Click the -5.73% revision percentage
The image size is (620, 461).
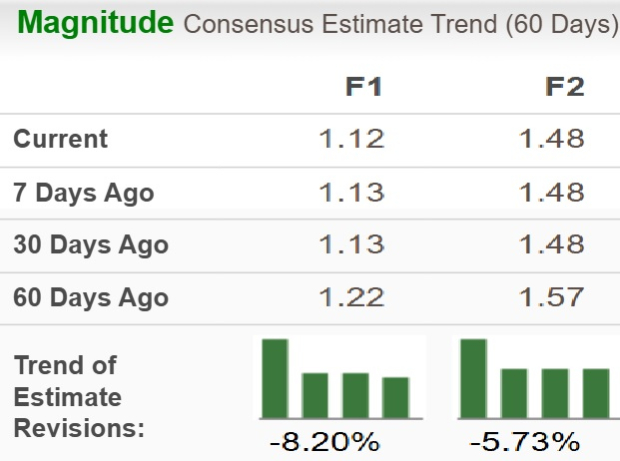click(524, 442)
